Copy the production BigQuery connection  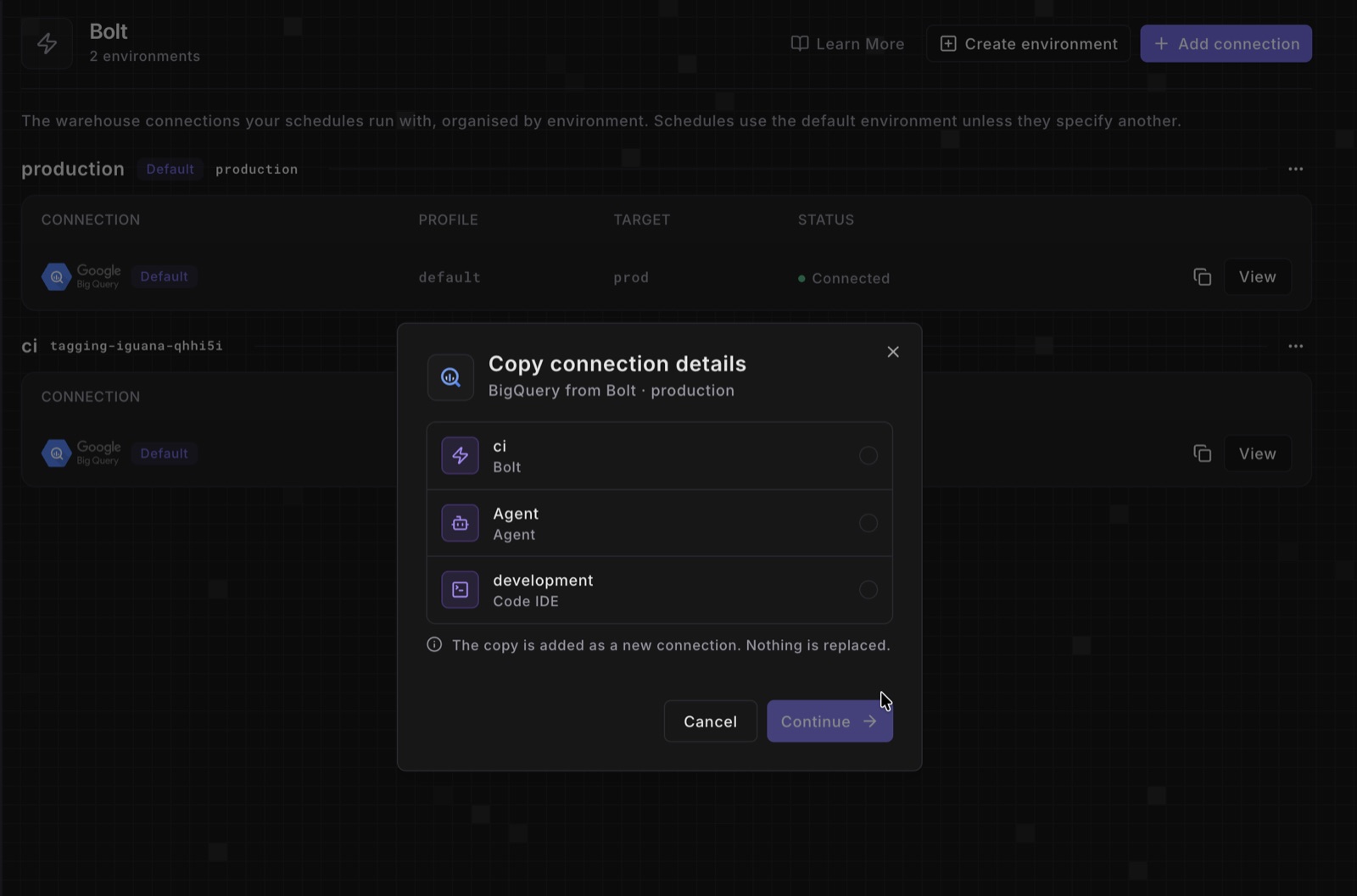coord(1202,277)
